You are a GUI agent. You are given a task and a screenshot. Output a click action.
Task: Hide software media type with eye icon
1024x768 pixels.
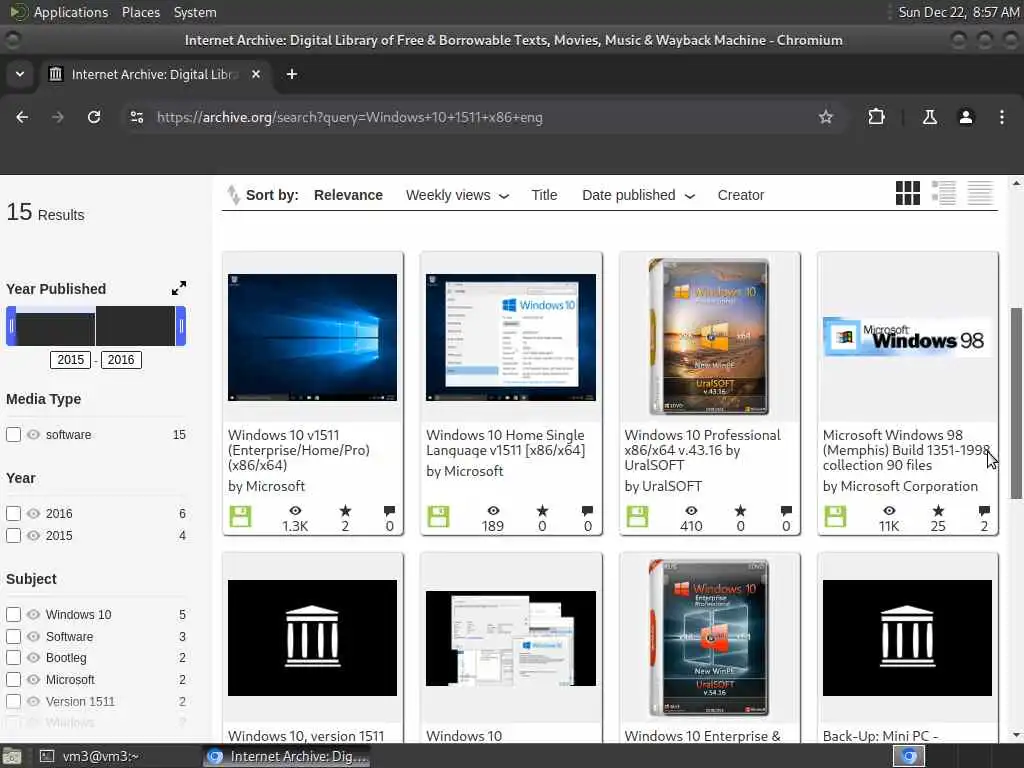[33, 435]
